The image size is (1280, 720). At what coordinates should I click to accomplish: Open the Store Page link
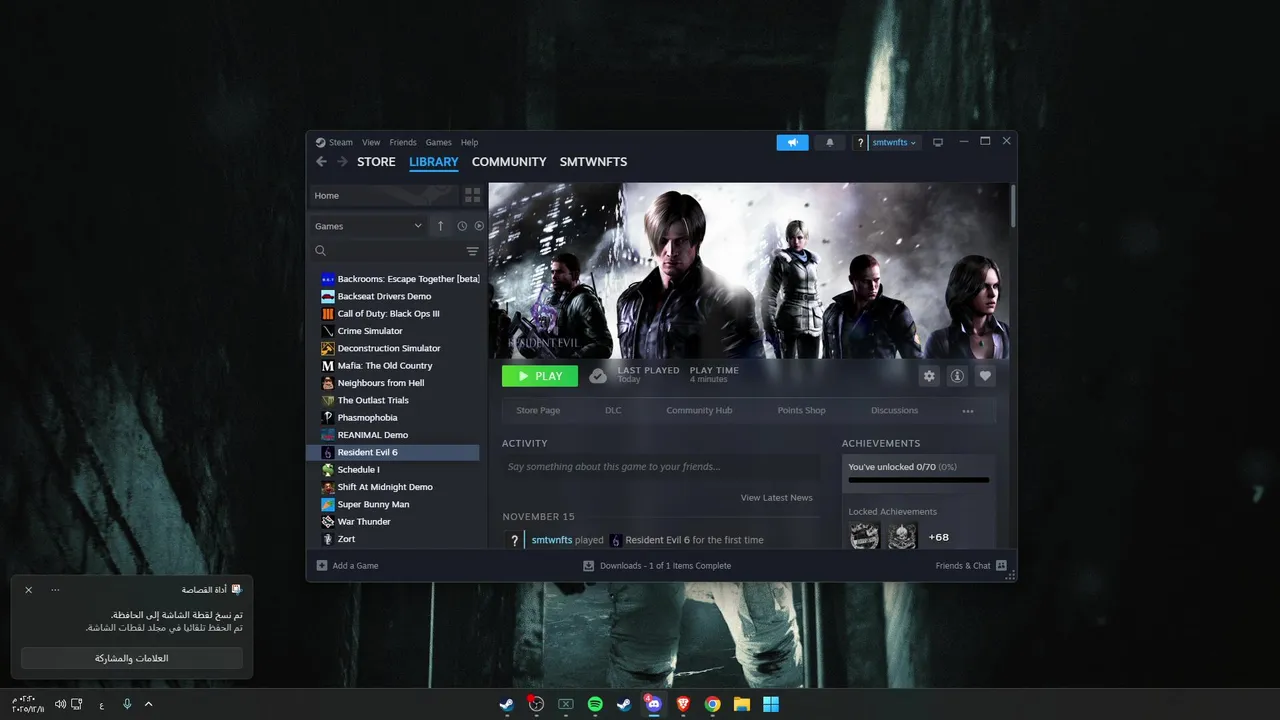(538, 411)
